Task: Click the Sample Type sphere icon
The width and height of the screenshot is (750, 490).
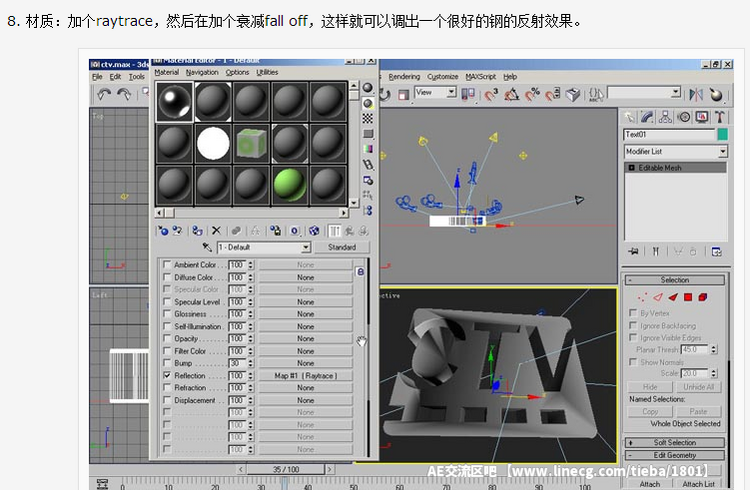Action: click(x=367, y=88)
